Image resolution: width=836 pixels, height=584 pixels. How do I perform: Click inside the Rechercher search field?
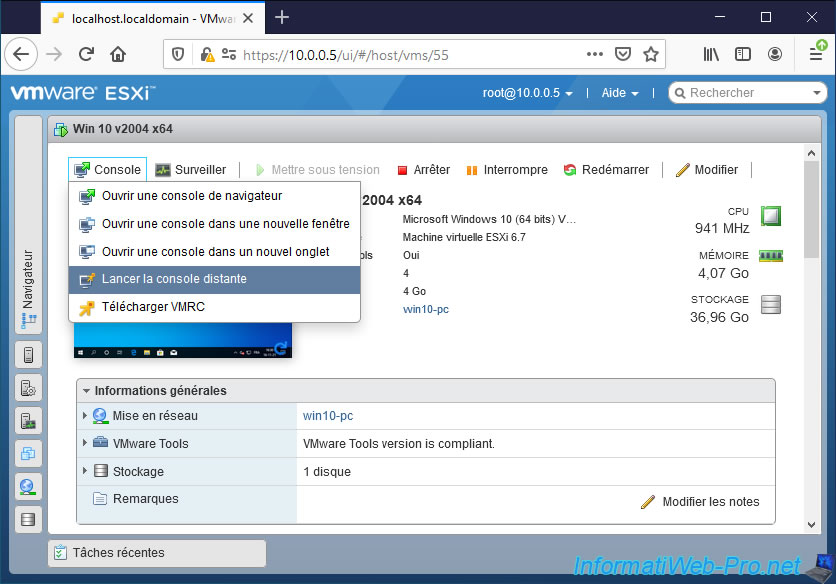[x=748, y=93]
